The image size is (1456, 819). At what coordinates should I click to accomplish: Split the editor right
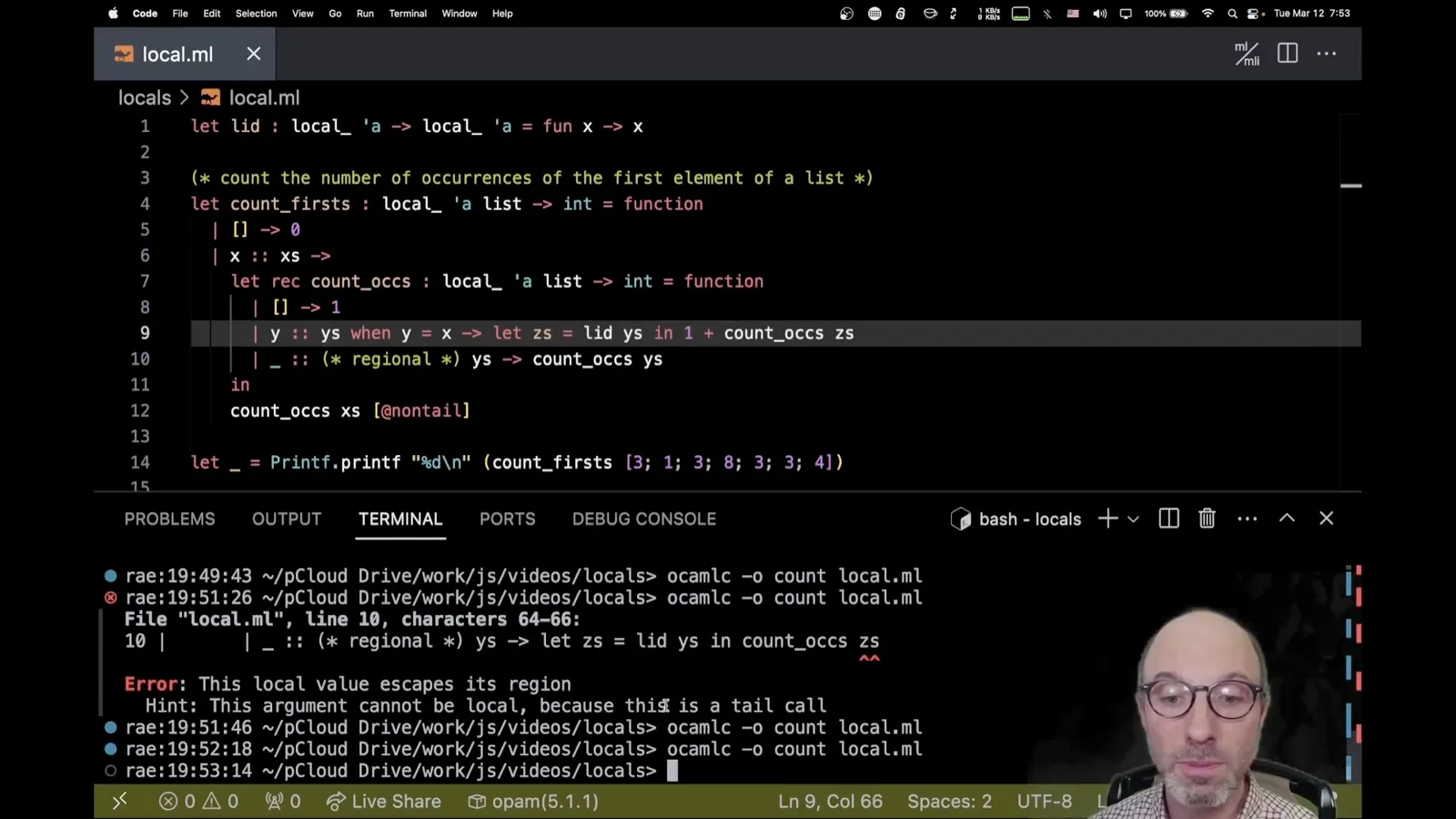[x=1287, y=54]
